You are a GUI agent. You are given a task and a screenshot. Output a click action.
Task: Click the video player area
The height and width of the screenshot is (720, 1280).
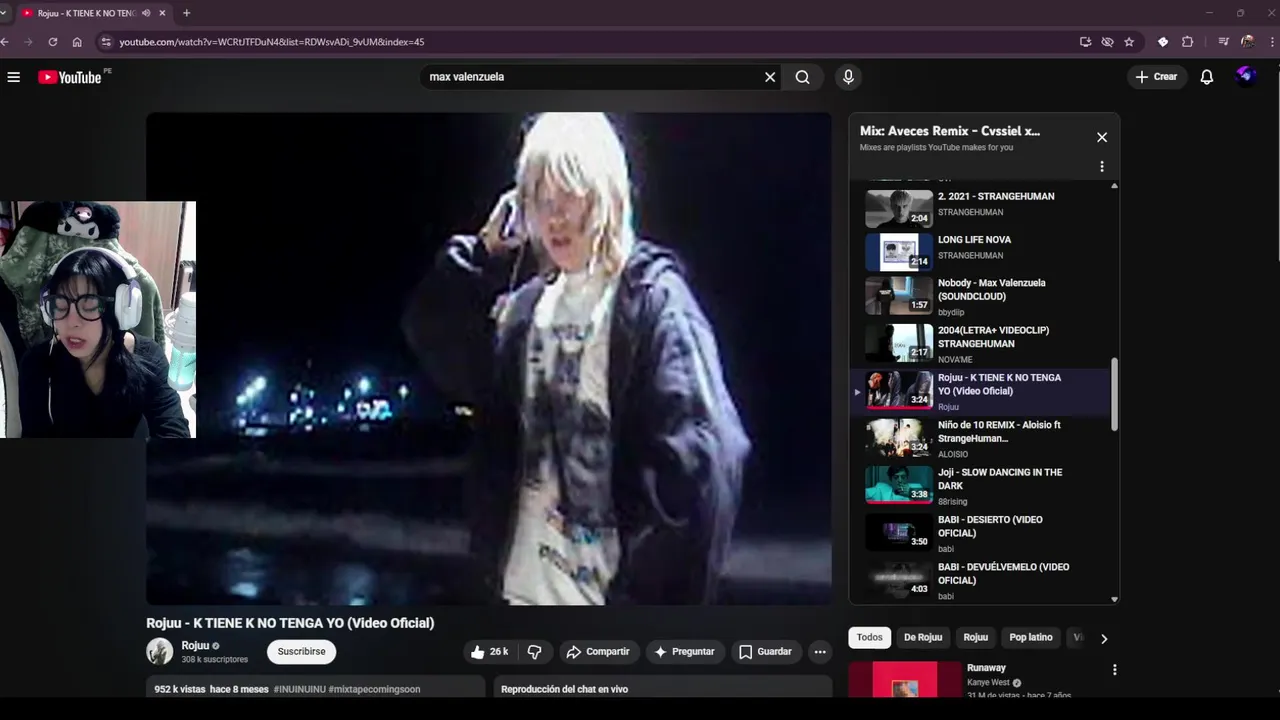(x=489, y=358)
